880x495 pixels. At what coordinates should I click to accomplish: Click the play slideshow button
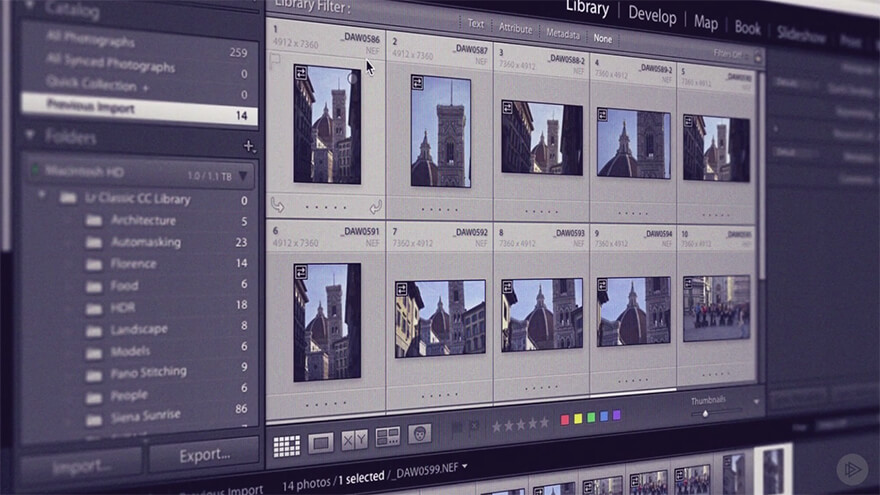[852, 469]
